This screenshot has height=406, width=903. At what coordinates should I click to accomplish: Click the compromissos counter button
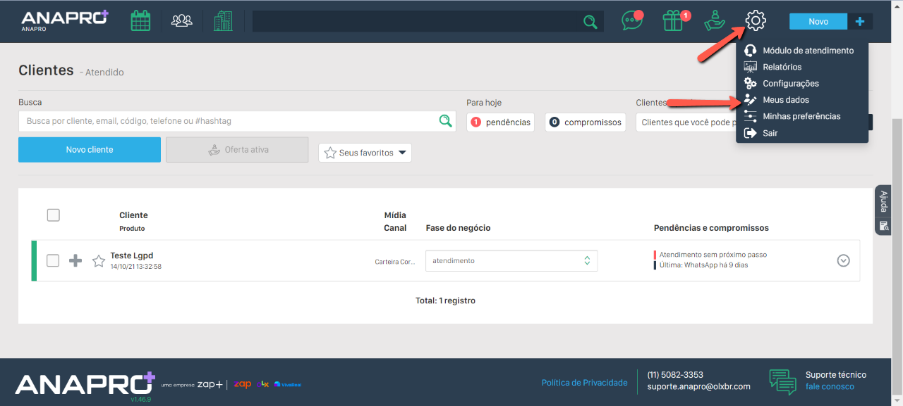point(585,122)
